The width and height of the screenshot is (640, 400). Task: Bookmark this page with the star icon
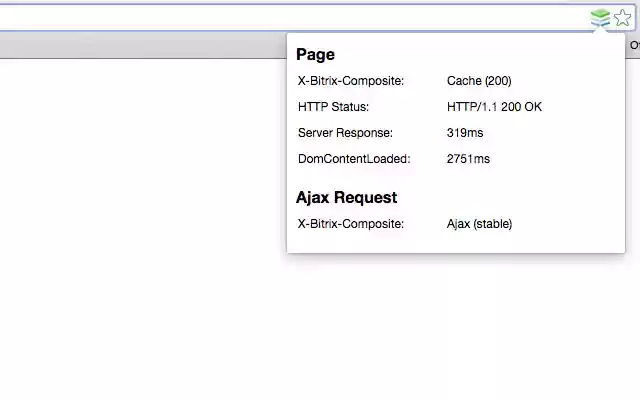(x=622, y=18)
